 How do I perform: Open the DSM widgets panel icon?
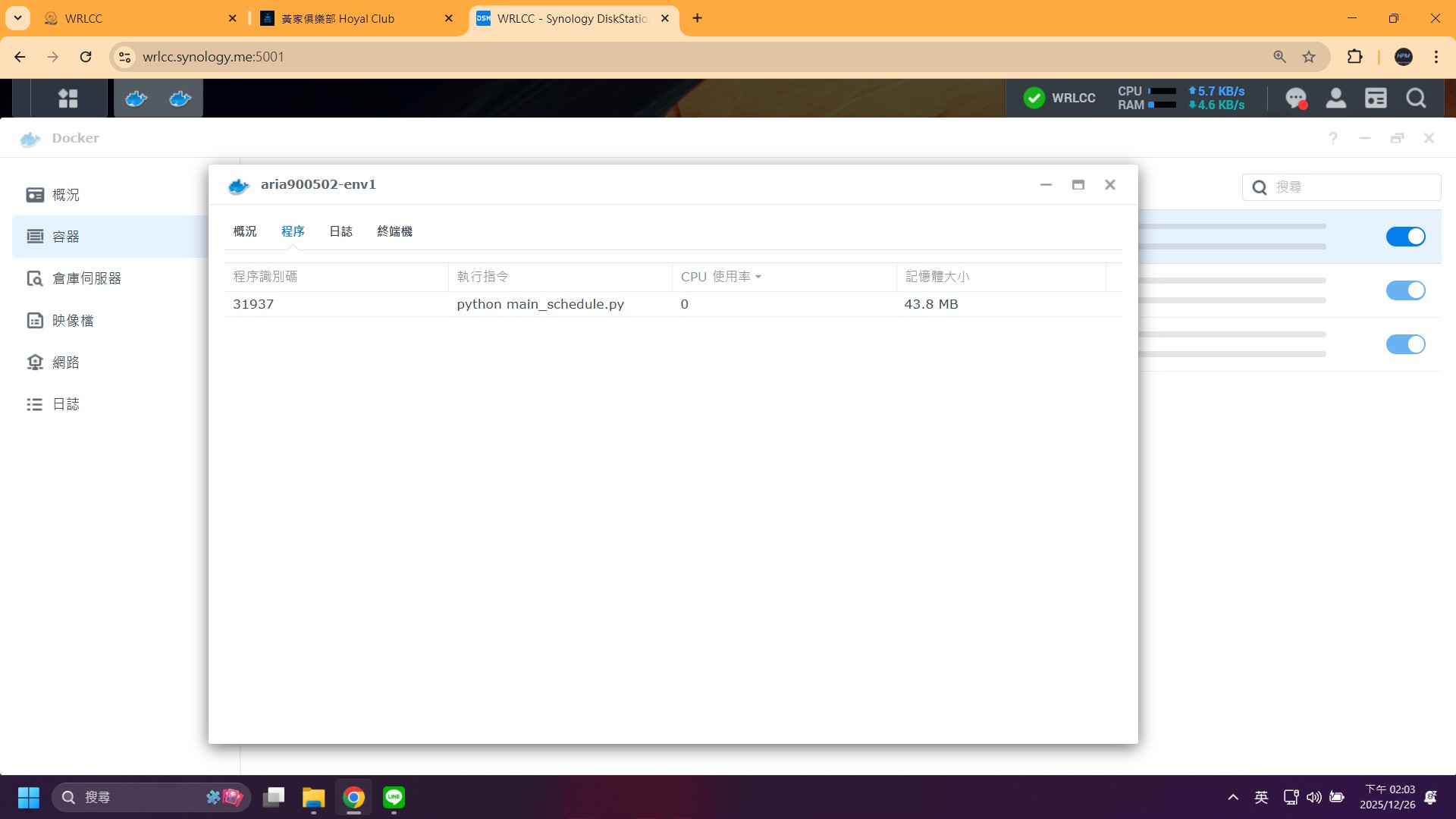click(1376, 99)
